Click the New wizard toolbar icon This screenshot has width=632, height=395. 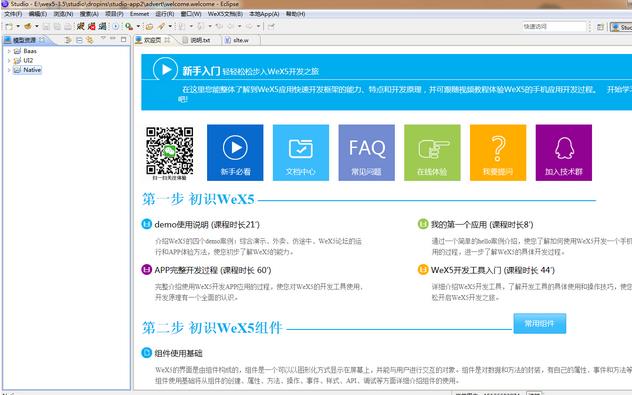9,26
